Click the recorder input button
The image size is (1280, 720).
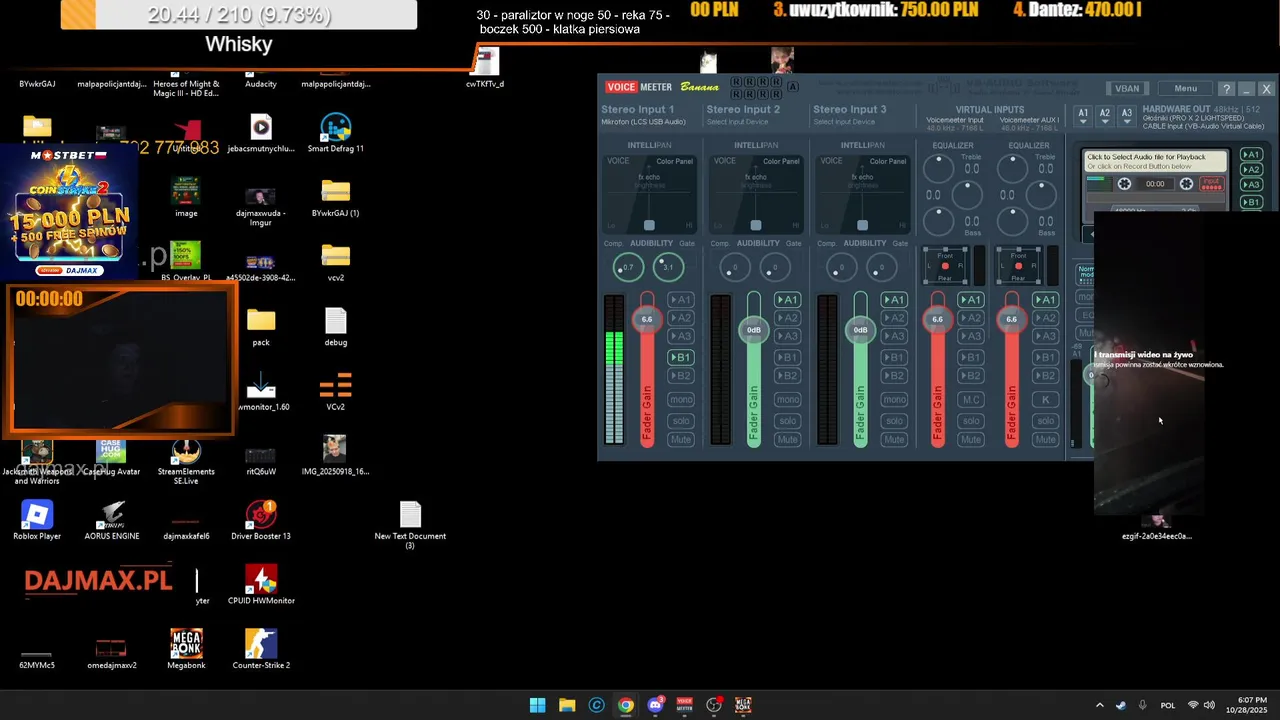tap(1212, 184)
